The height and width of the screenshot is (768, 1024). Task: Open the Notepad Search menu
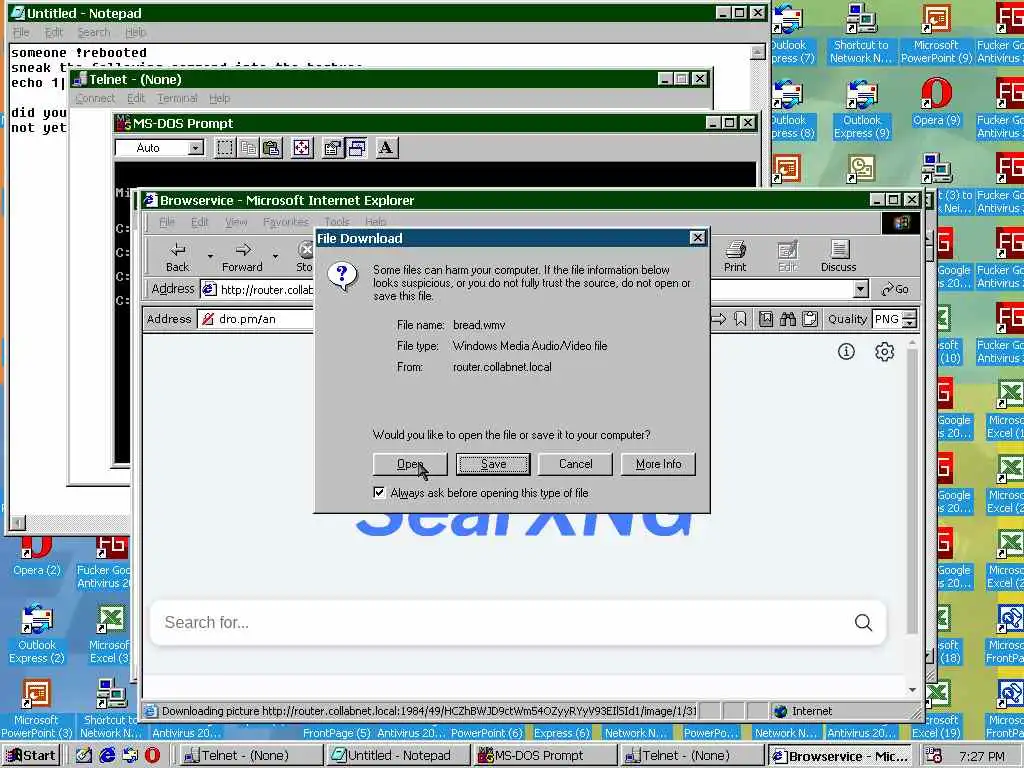click(93, 32)
